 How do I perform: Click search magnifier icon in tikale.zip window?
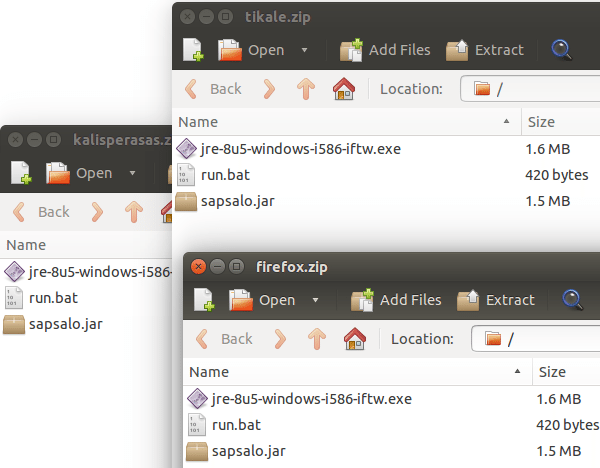pyautogui.click(x=561, y=50)
